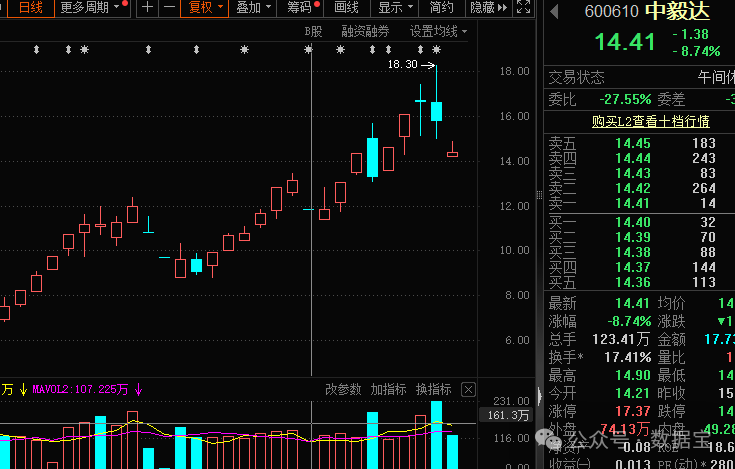735x469 pixels.
Task: Click 隐藏 to hide side panel
Action: (x=488, y=8)
